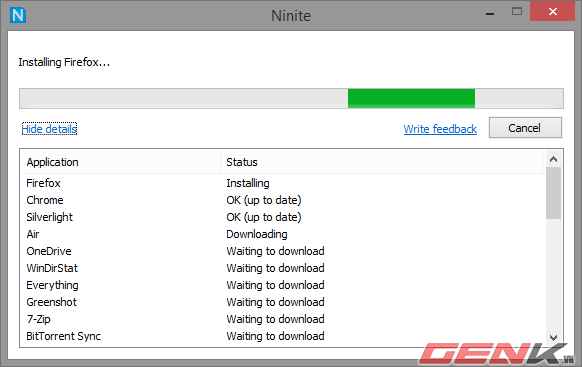Screen dimensions: 582x367
Task: Click the Ninite logo icon in title bar
Action: click(x=18, y=15)
